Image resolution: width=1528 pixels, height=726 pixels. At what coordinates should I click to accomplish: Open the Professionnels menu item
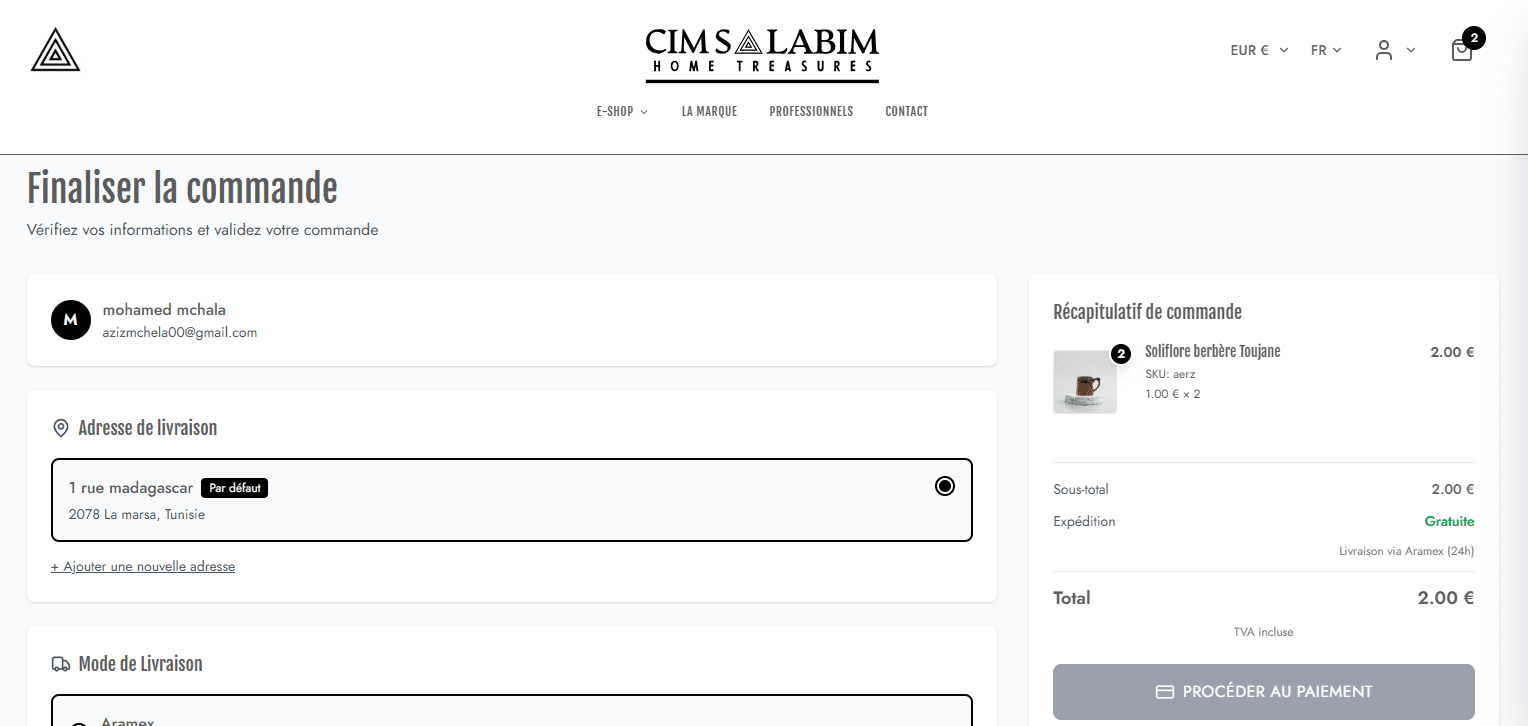click(811, 111)
